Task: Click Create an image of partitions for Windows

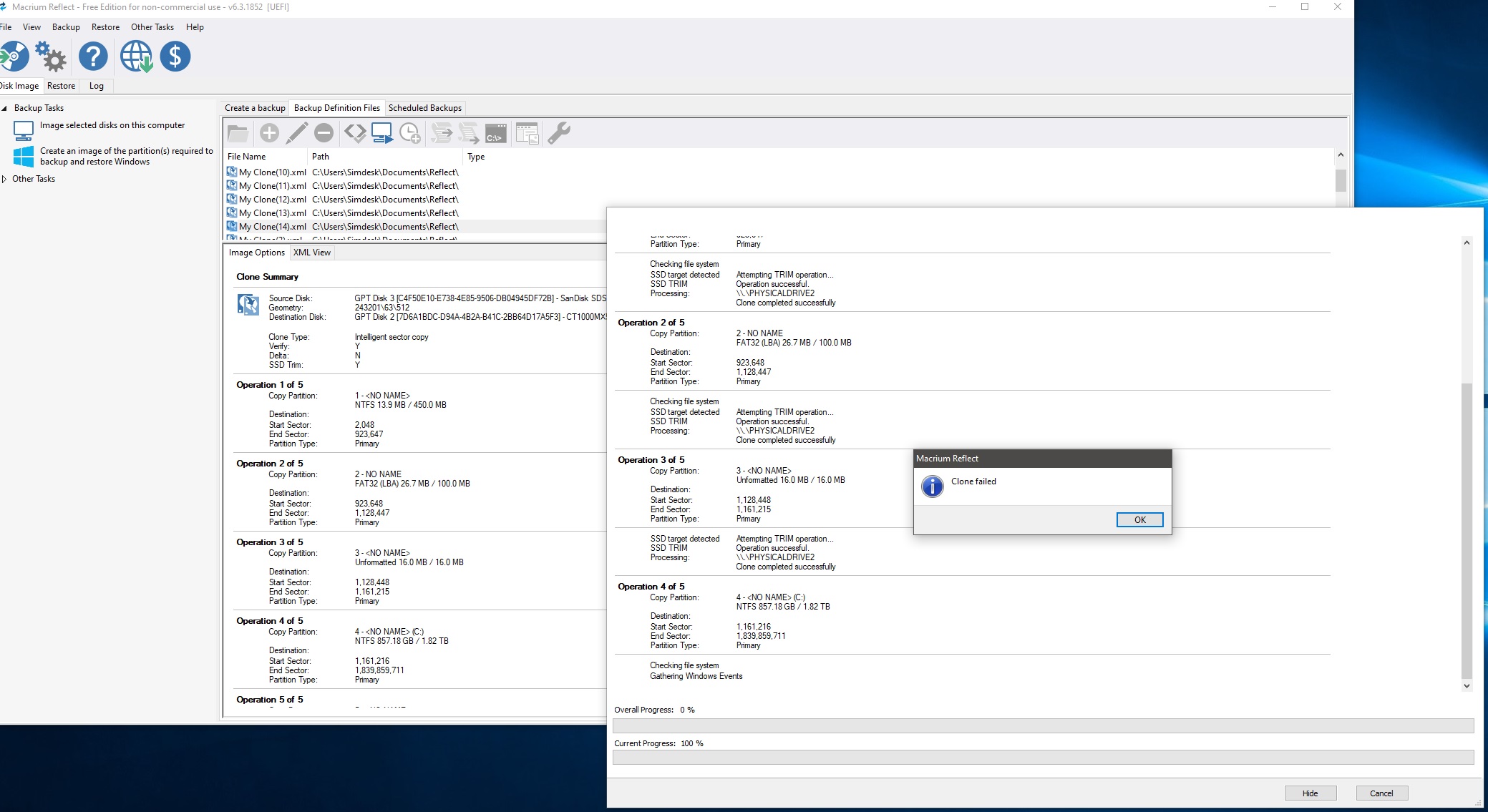Action: pyautogui.click(x=127, y=156)
